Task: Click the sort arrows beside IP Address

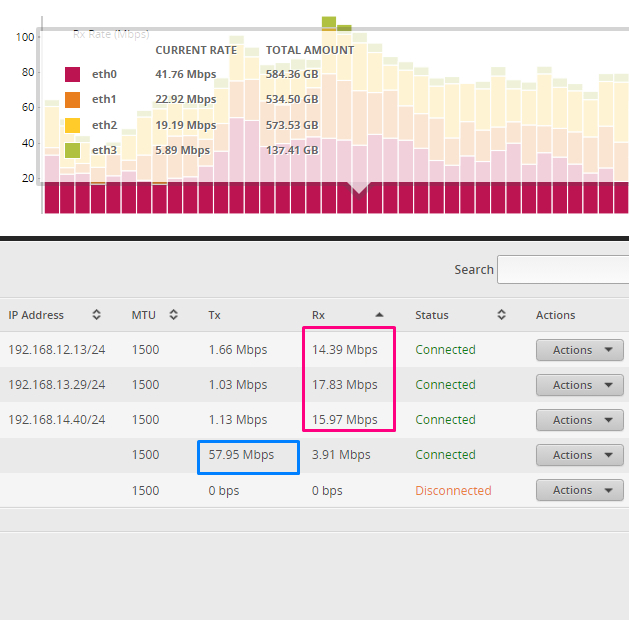Action: 96,315
